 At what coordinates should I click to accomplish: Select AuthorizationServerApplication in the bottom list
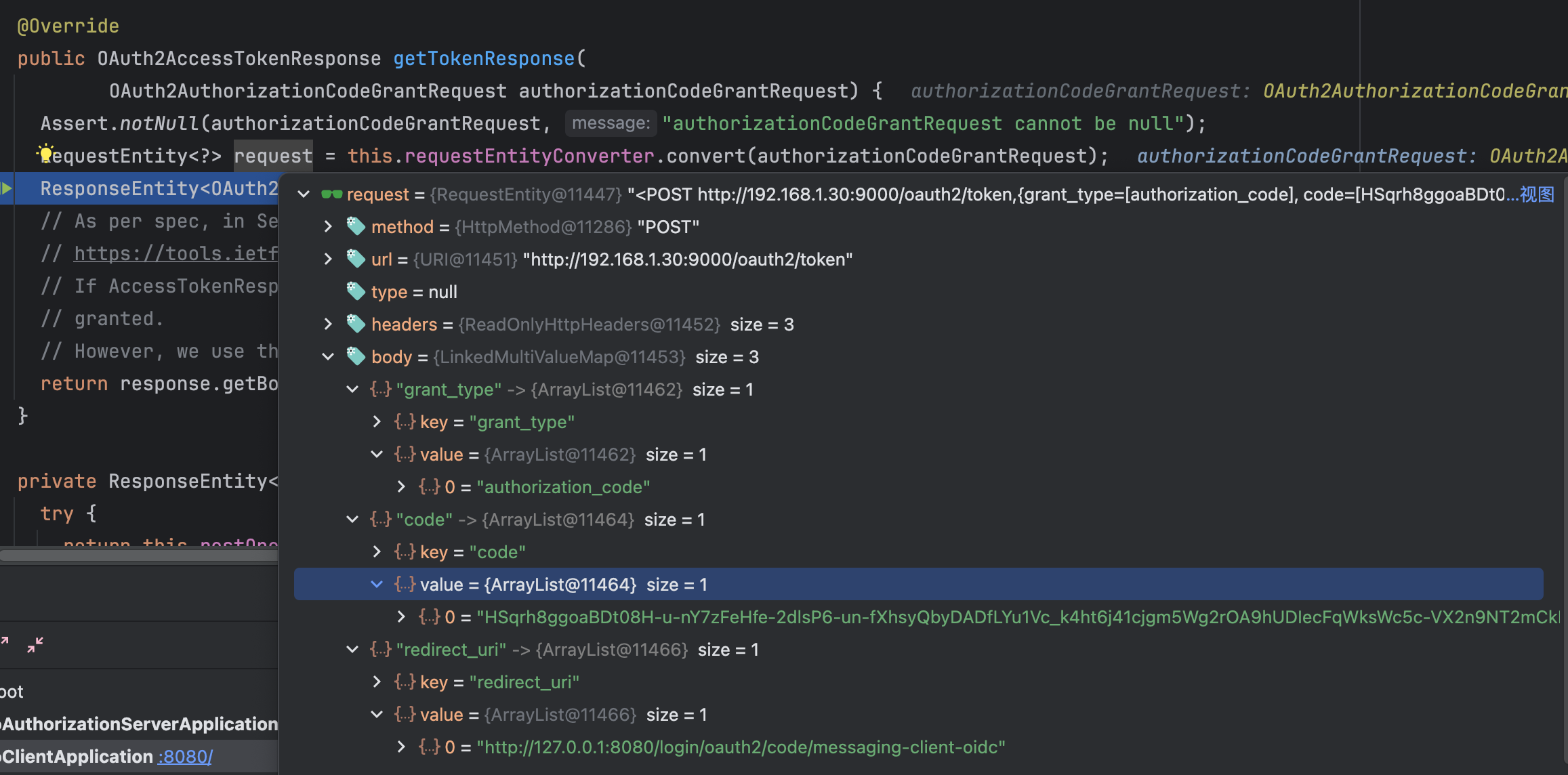(138, 724)
